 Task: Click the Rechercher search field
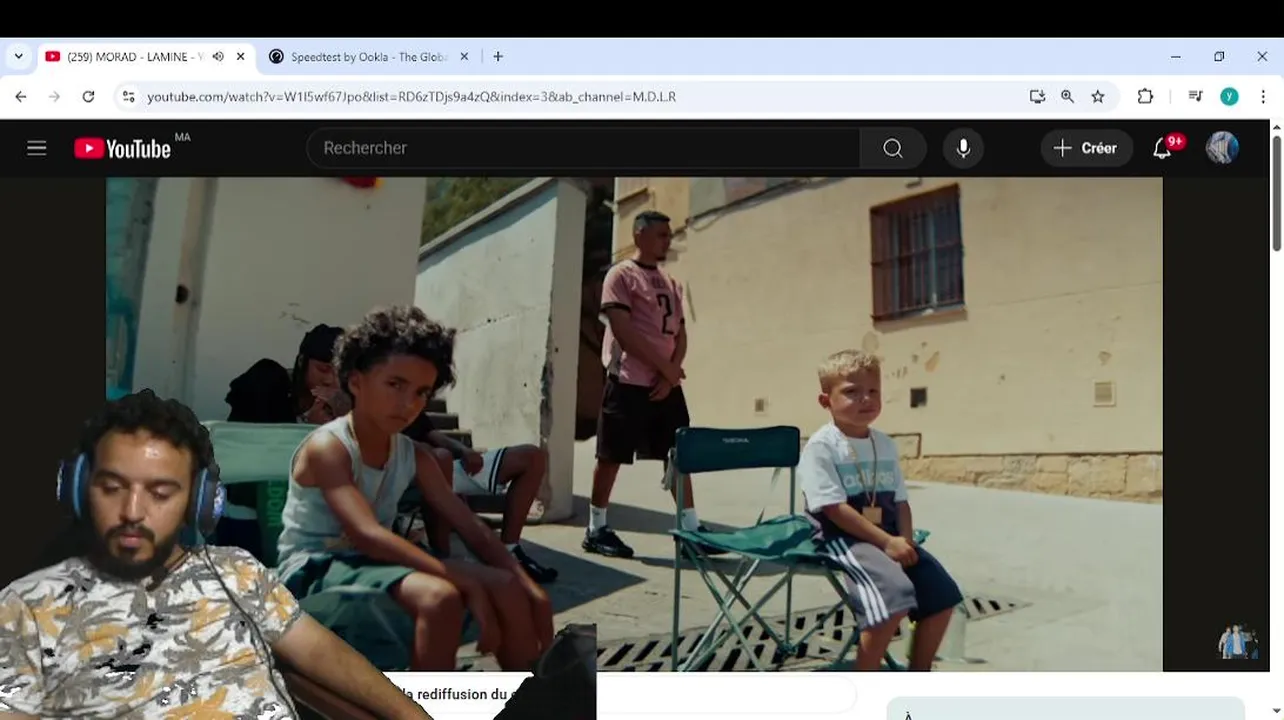[x=583, y=148]
